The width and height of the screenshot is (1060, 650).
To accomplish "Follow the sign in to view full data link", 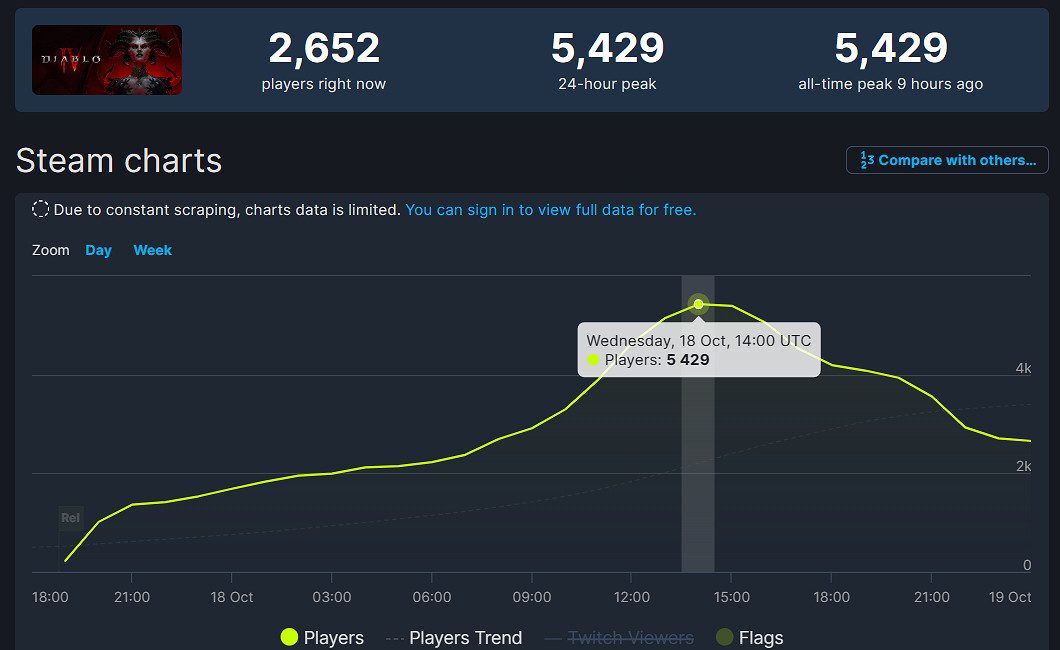I will [x=550, y=210].
